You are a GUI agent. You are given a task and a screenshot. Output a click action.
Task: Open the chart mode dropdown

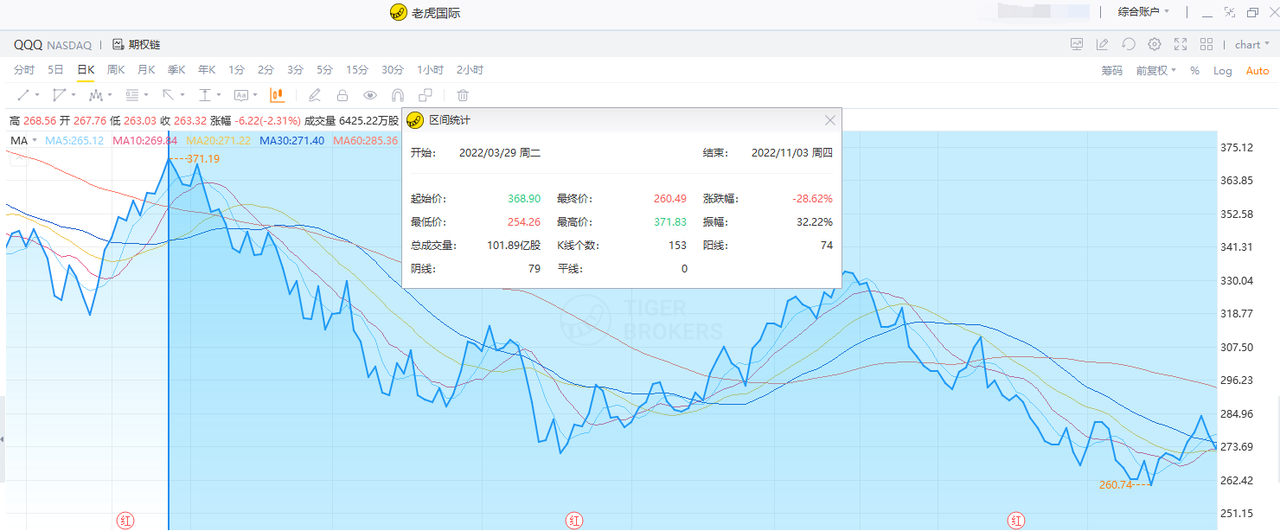point(1250,44)
